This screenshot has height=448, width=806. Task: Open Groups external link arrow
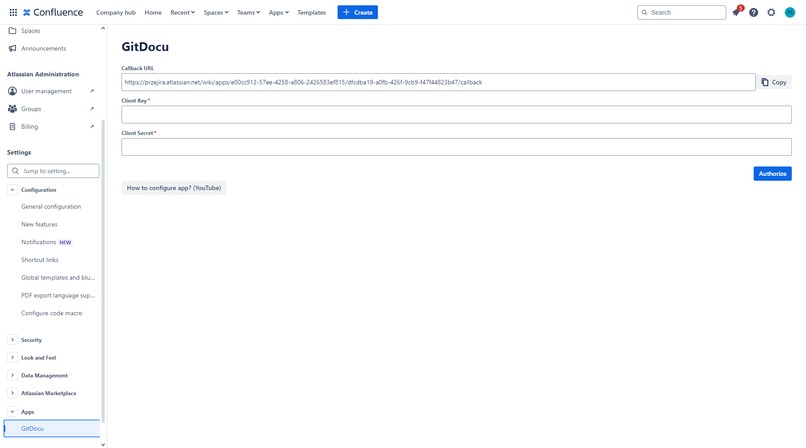pos(92,109)
